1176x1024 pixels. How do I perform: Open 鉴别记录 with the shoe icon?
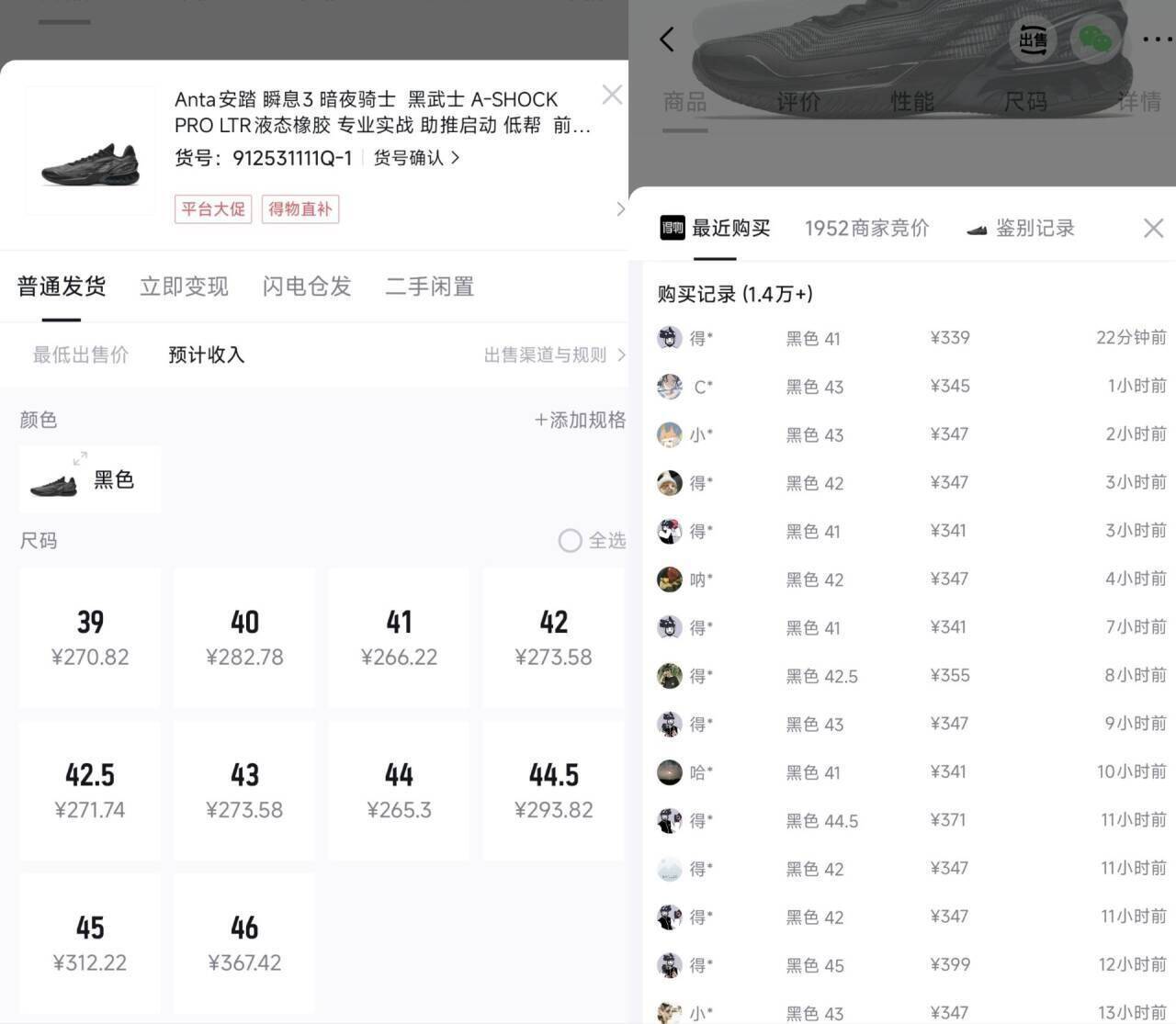pyautogui.click(x=1021, y=228)
